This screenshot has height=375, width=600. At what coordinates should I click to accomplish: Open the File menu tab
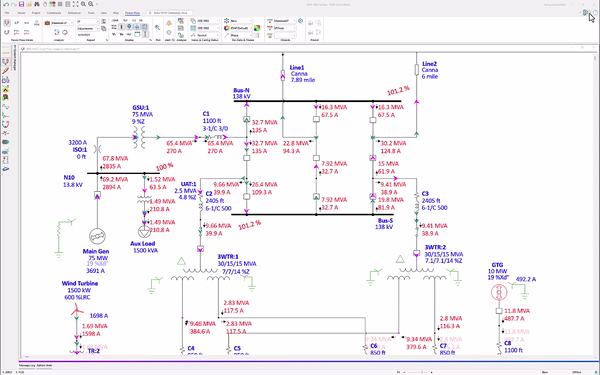[x=7, y=13]
